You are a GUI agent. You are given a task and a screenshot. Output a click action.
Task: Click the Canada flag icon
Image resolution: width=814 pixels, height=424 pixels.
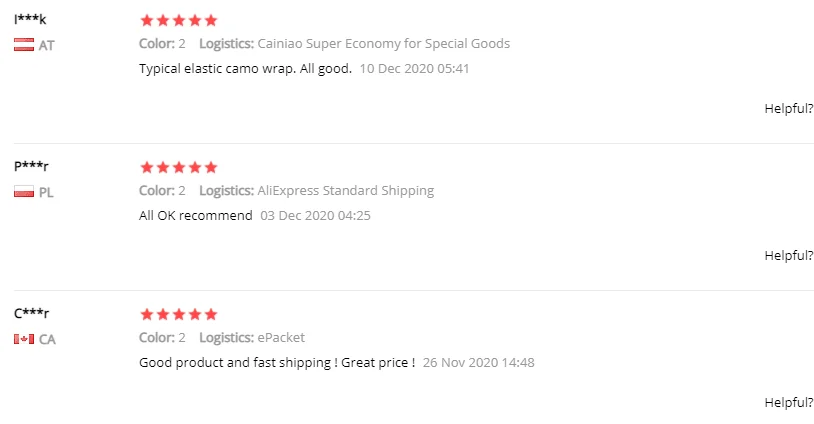tap(24, 339)
